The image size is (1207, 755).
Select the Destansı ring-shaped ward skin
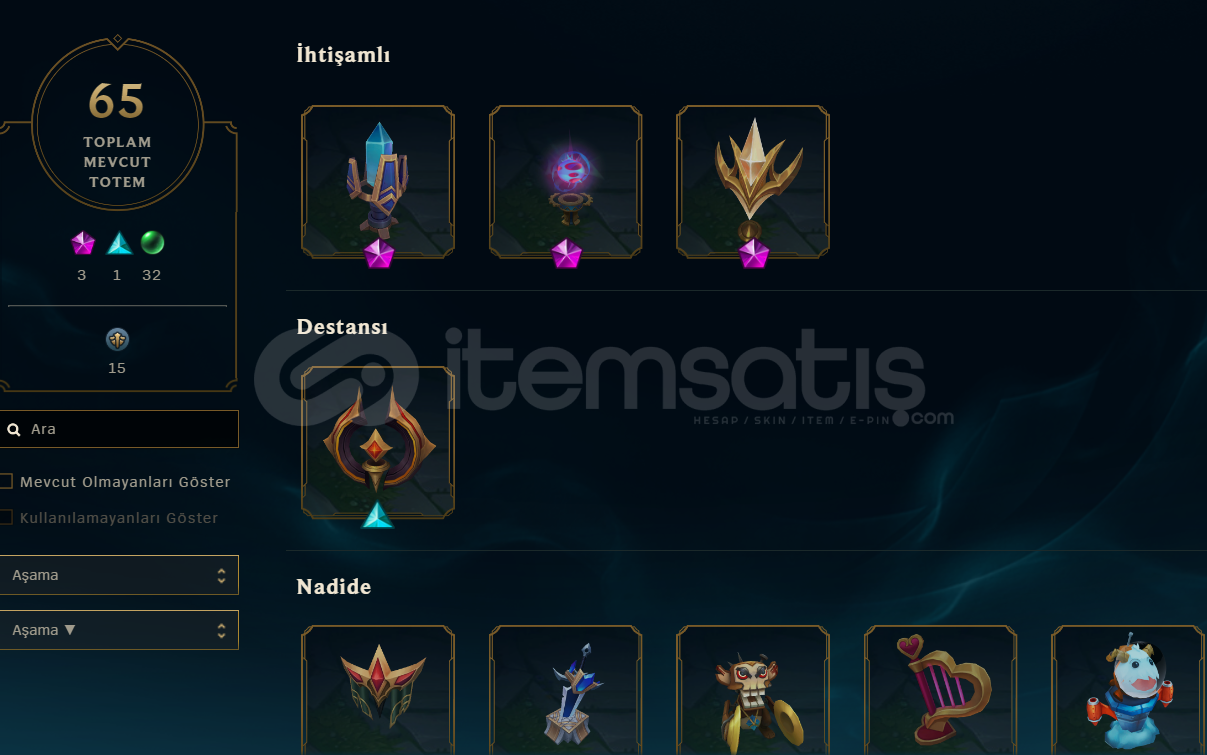click(x=378, y=442)
